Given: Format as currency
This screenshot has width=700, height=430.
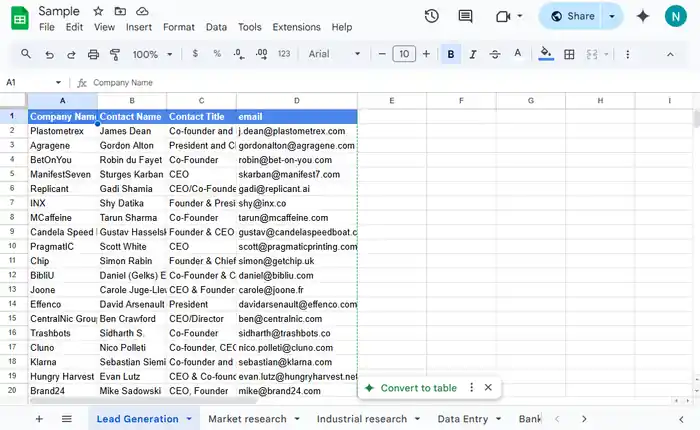Looking at the screenshot, I should point(195,54).
